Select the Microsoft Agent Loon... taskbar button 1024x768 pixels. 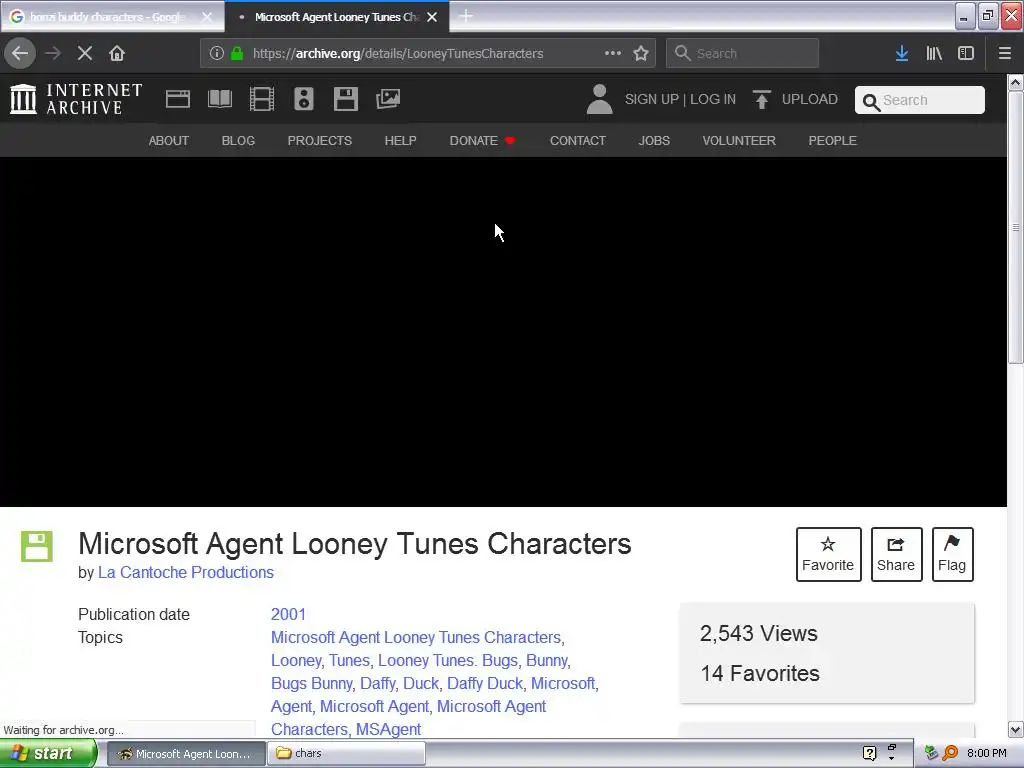(x=186, y=754)
